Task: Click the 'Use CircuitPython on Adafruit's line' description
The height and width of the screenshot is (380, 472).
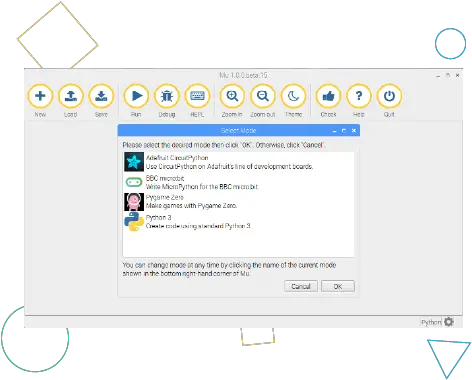Action: click(229, 166)
